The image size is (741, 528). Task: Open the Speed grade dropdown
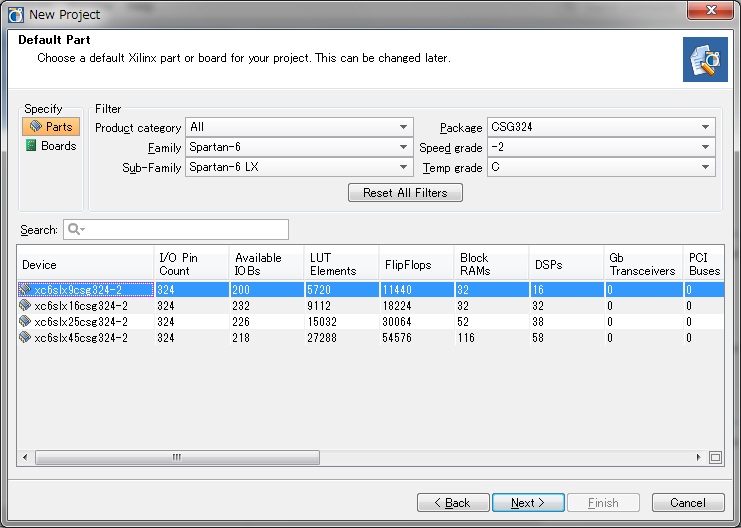click(601, 147)
